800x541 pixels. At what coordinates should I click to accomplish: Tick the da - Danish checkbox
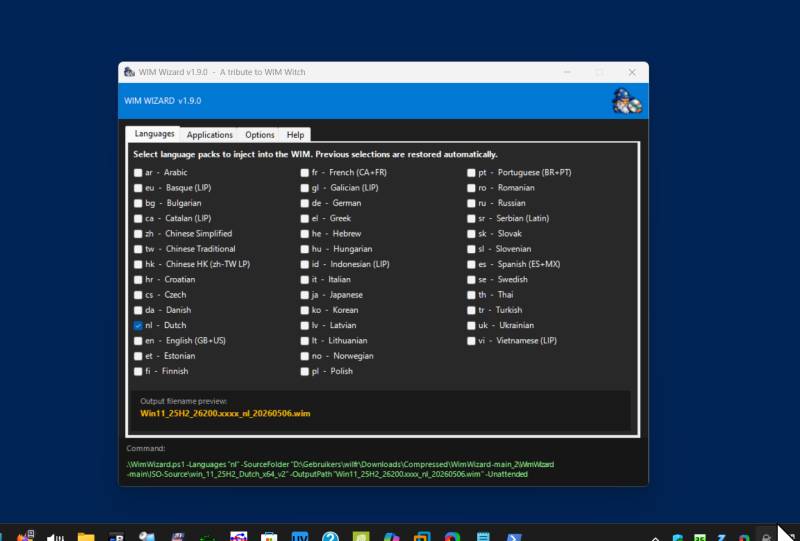point(138,310)
